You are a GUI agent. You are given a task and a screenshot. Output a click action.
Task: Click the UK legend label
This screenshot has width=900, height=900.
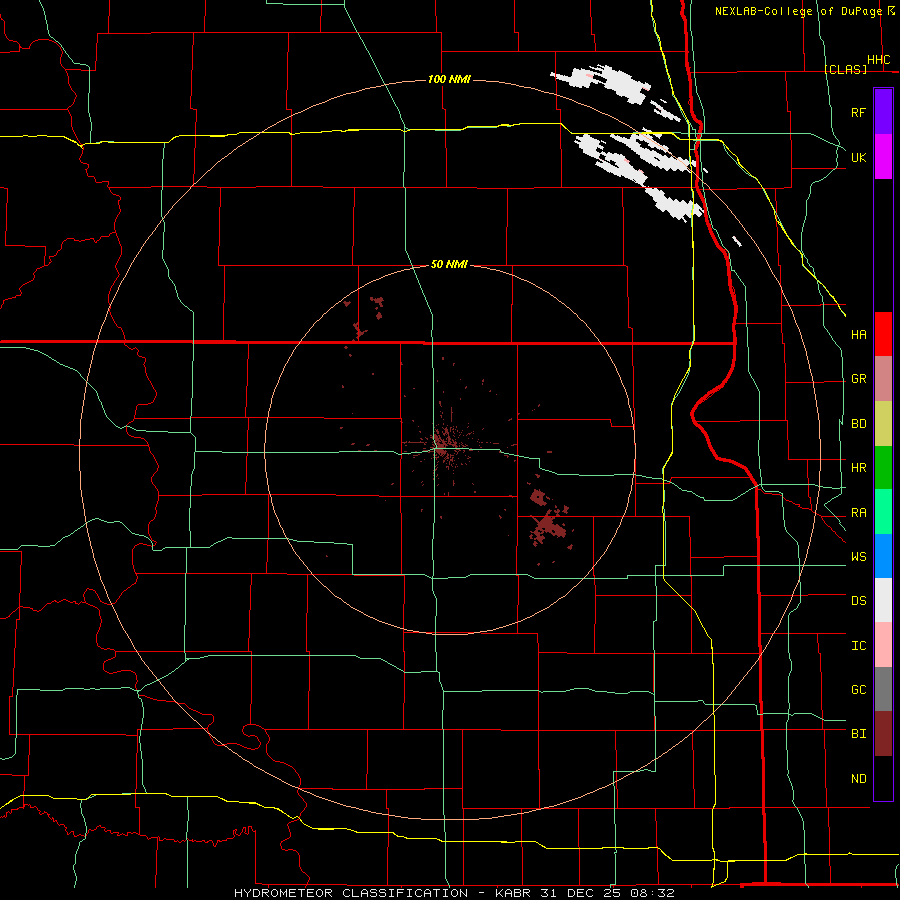(x=858, y=157)
